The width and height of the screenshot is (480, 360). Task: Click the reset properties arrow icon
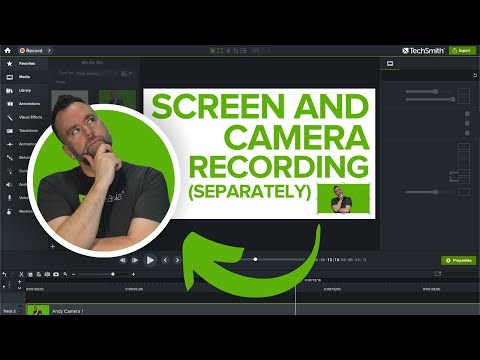pyautogui.click(x=475, y=75)
